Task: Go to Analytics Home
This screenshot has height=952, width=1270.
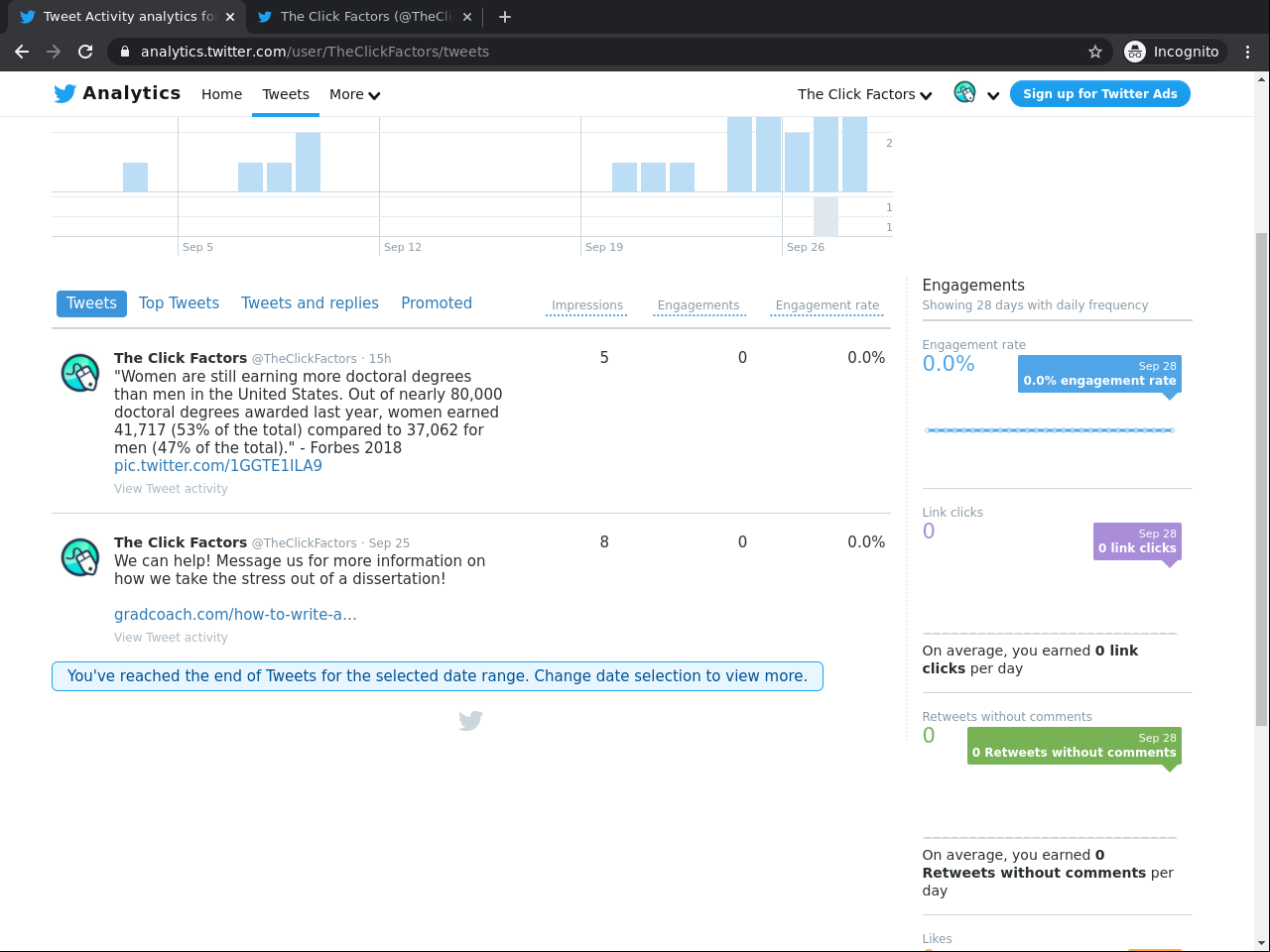Action: pos(221,94)
